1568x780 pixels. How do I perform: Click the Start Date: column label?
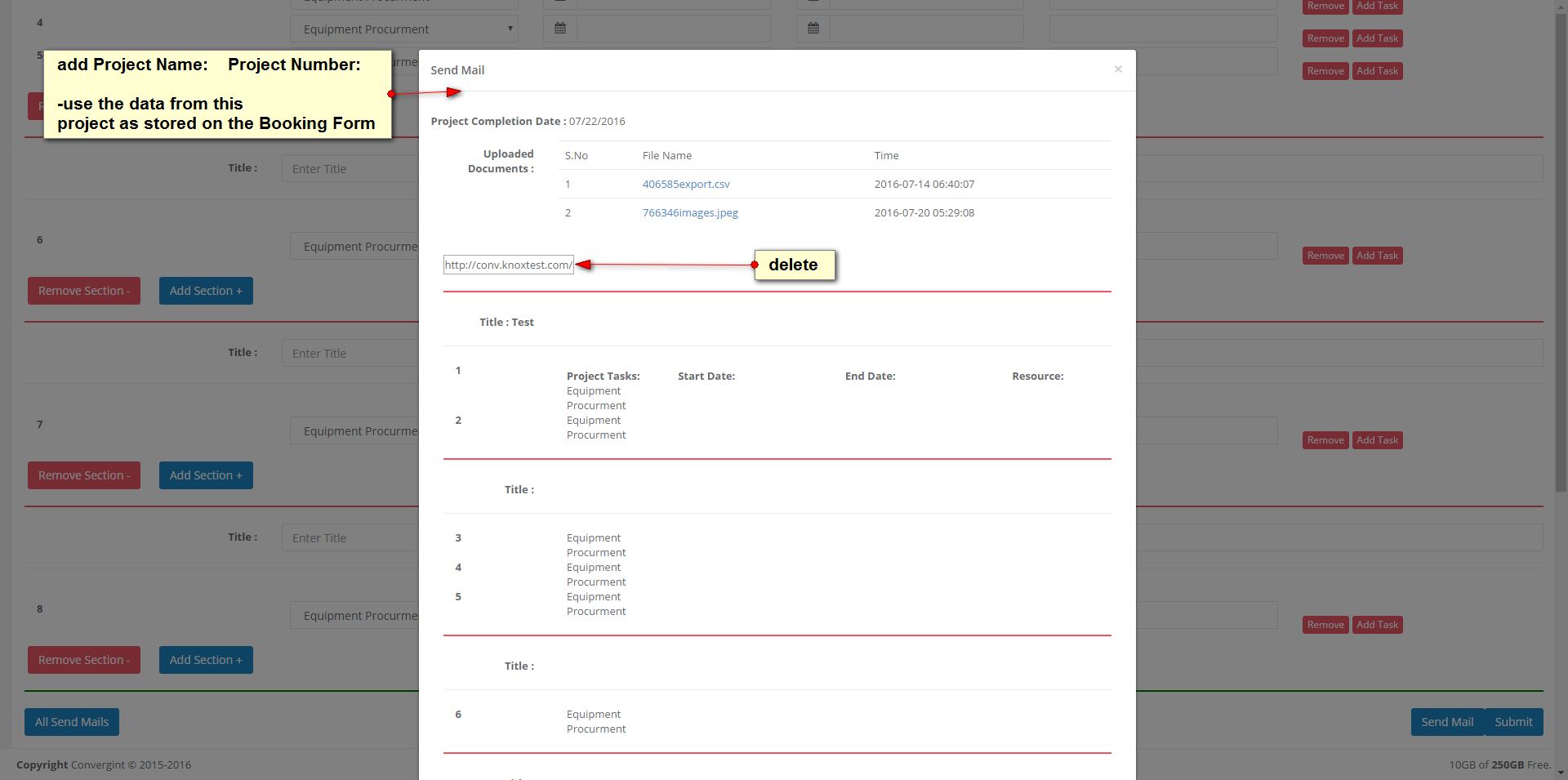pos(706,376)
